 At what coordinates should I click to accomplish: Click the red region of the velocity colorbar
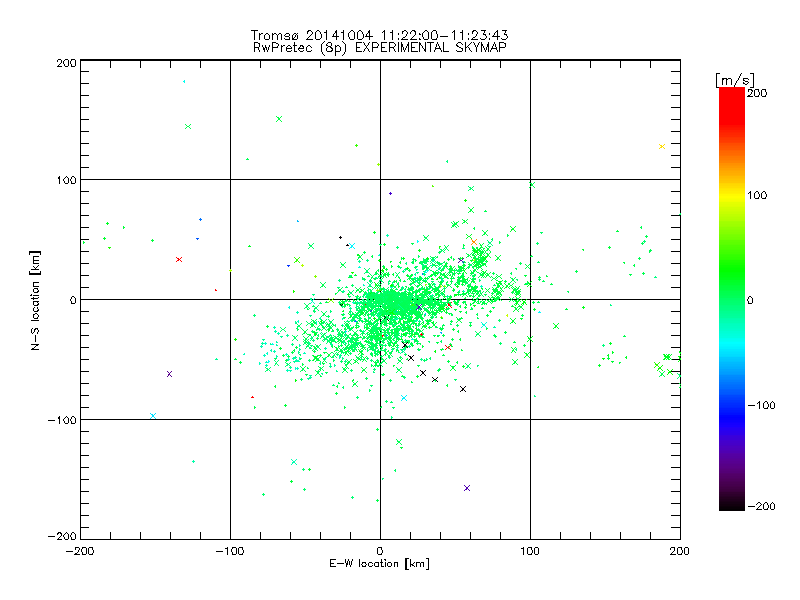click(732, 105)
